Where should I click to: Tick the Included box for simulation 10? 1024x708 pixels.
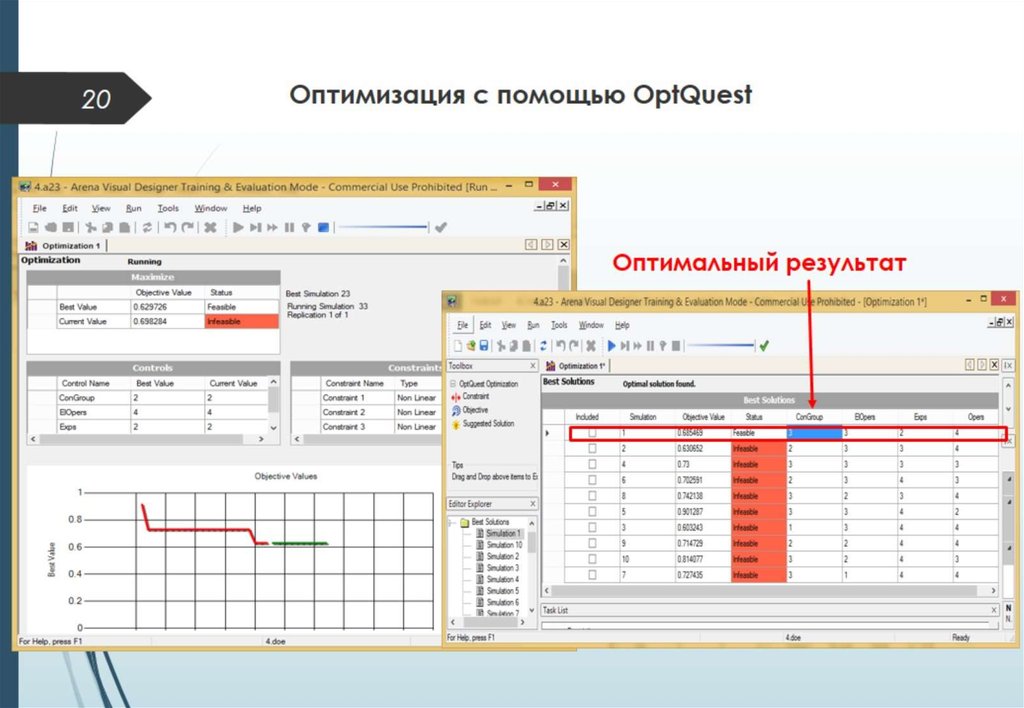593,558
